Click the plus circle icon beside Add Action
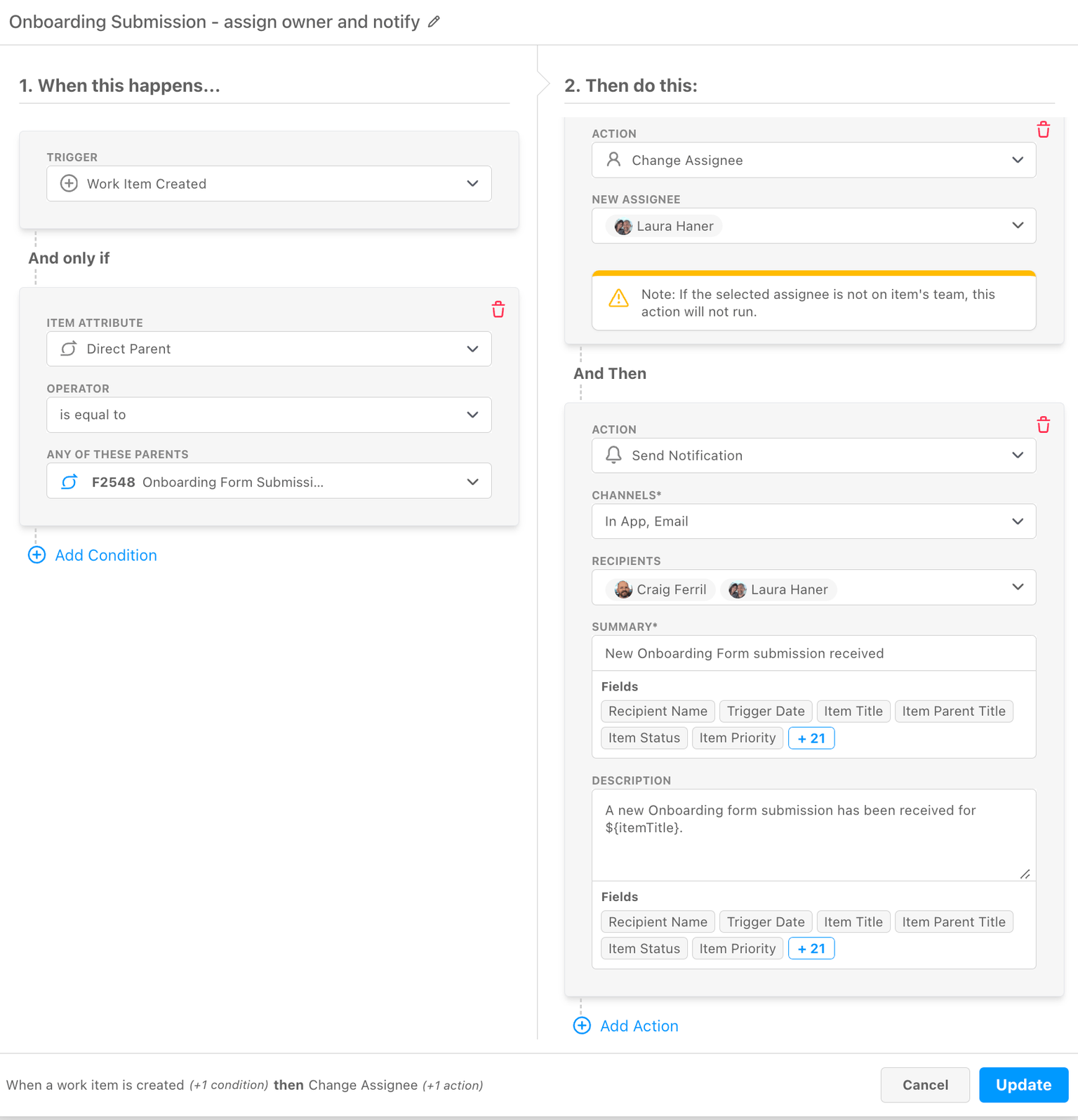The height and width of the screenshot is (1120, 1078). point(582,1026)
